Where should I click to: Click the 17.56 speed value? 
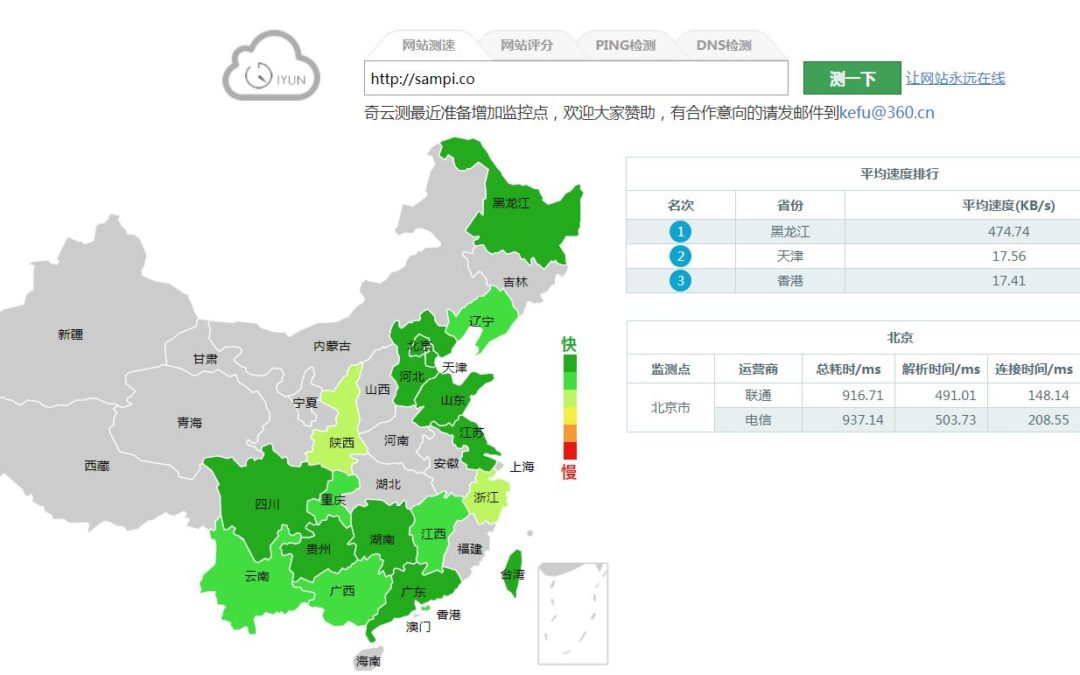[x=1008, y=256]
